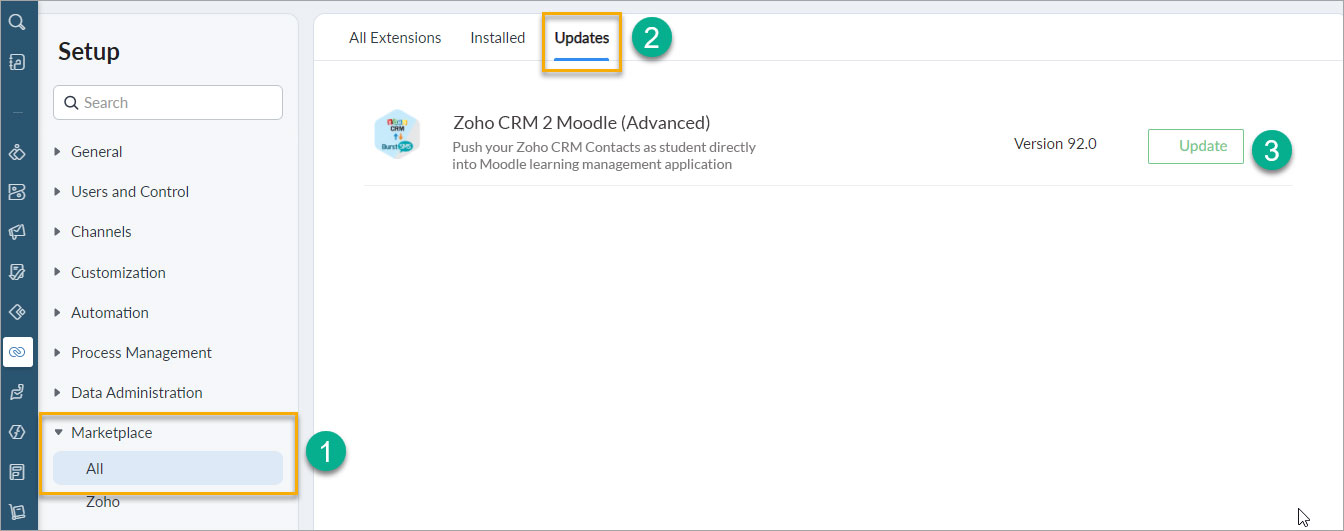This screenshot has height=531, width=1344.
Task: Expand the Automation section arrow
Action: coord(57,312)
